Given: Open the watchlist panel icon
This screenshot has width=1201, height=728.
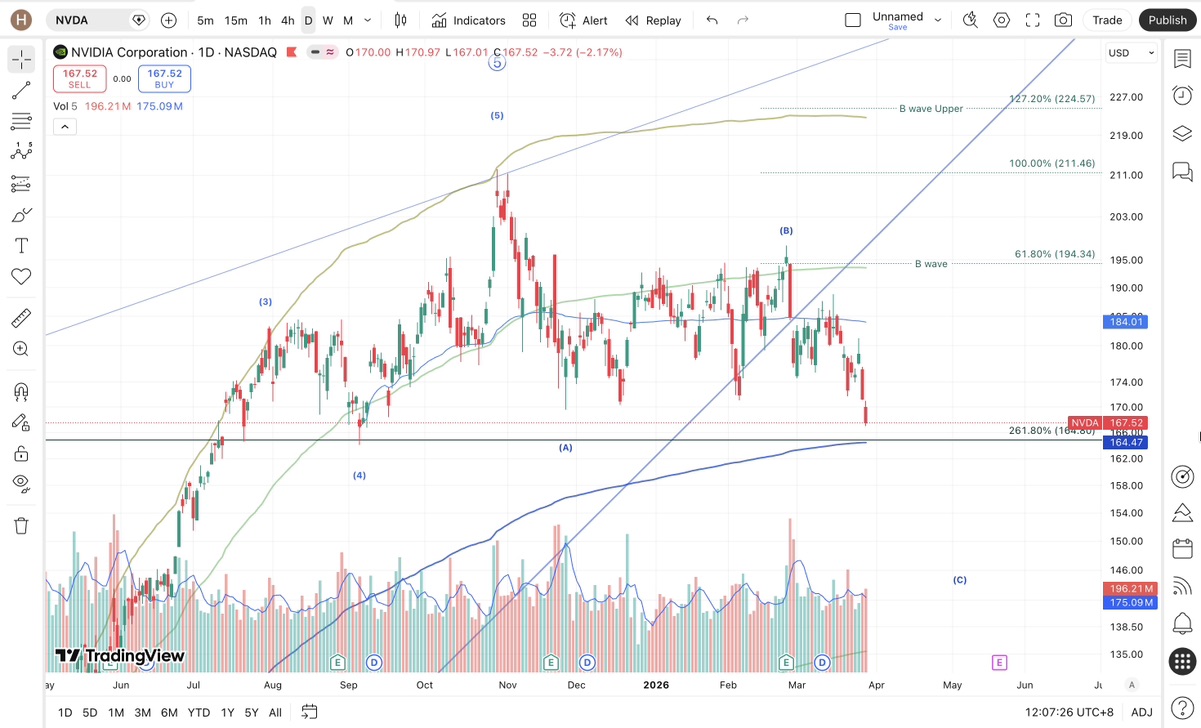Looking at the screenshot, I should (1182, 59).
